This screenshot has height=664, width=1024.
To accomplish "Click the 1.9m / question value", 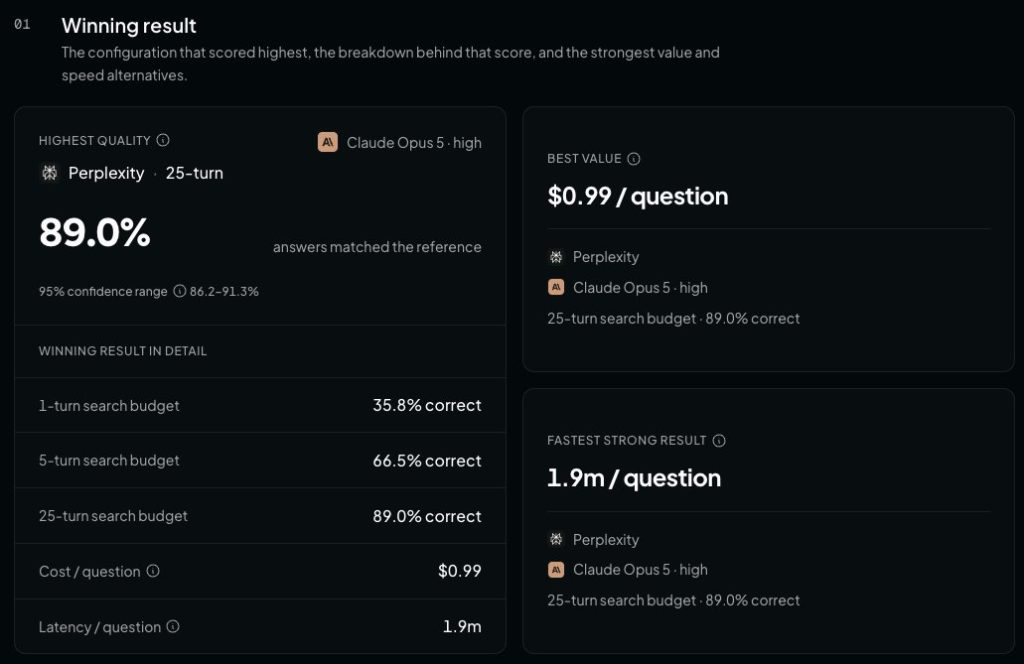I will coord(633,478).
